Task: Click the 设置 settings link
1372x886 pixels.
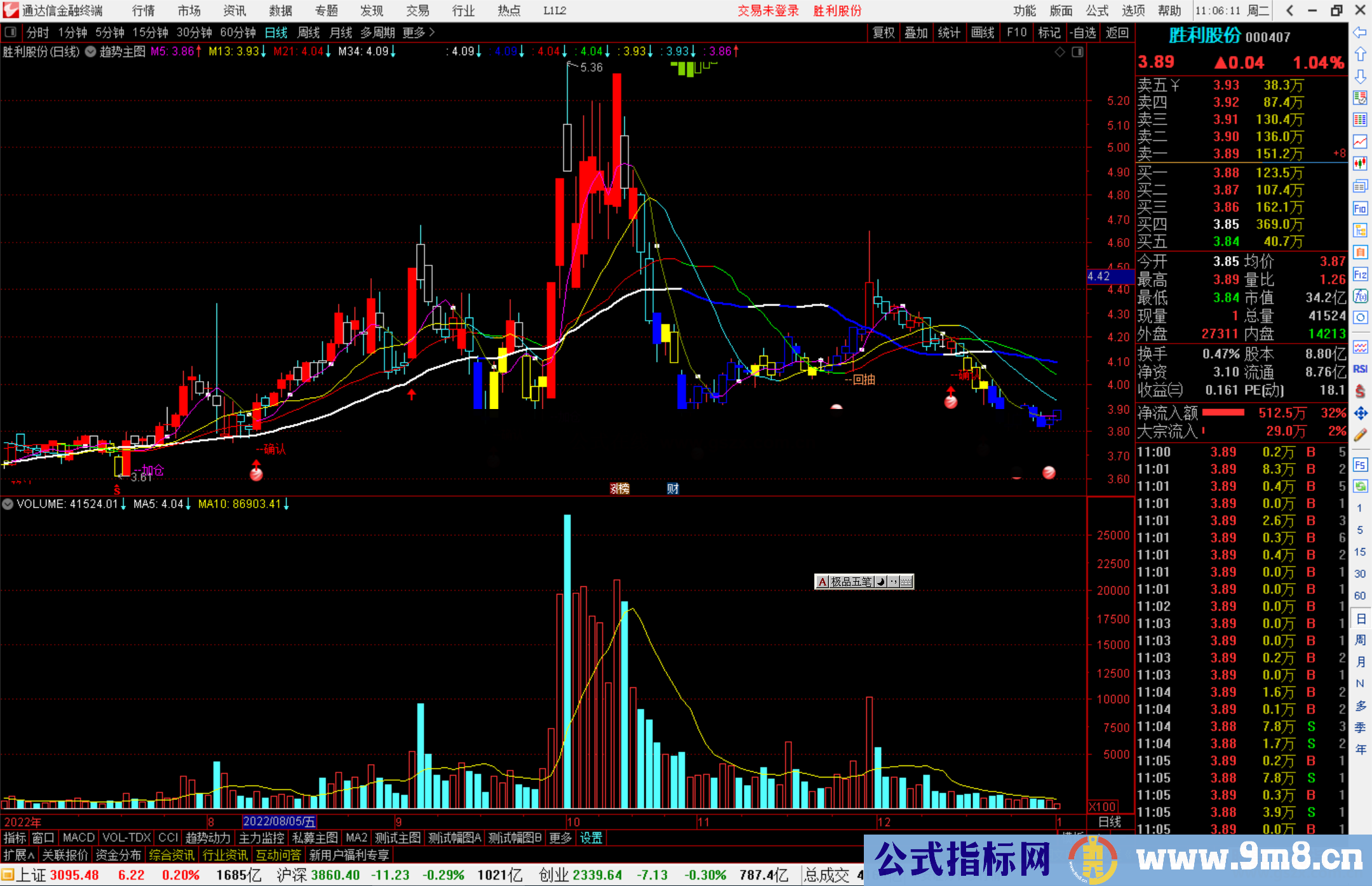Action: (591, 838)
